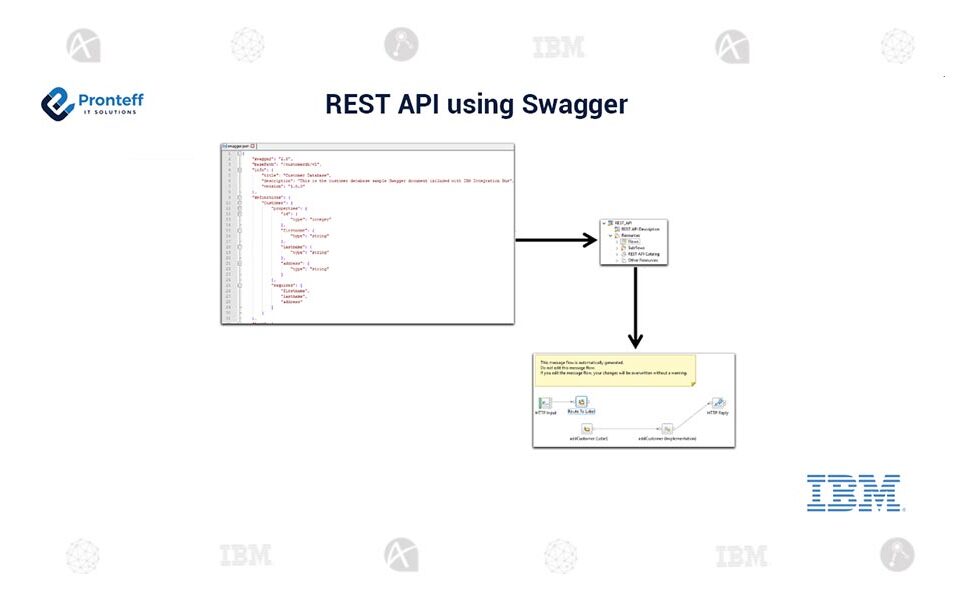Expand the REST API Catalog folder

pos(616,254)
